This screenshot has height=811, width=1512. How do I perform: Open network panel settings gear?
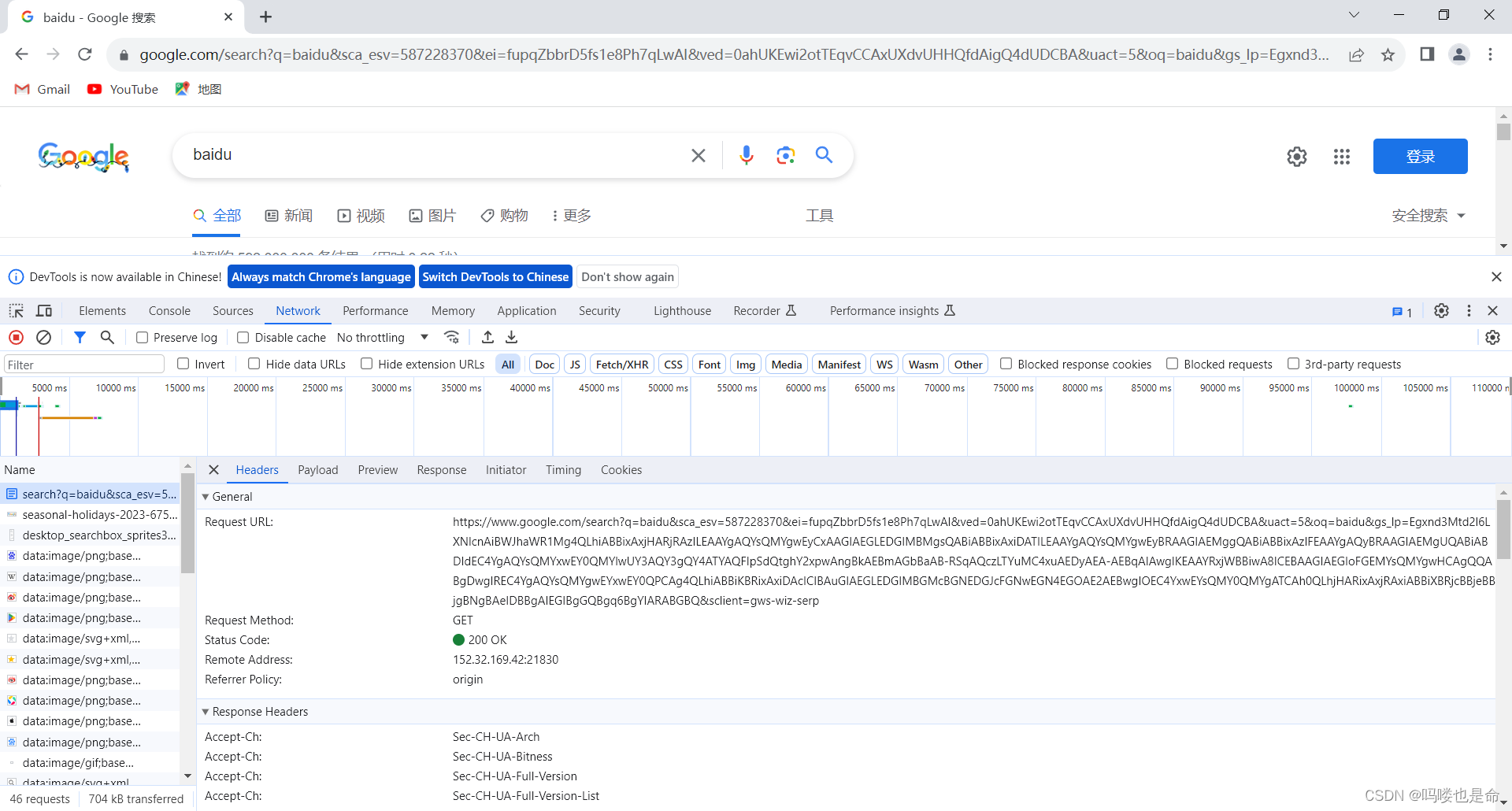1493,337
